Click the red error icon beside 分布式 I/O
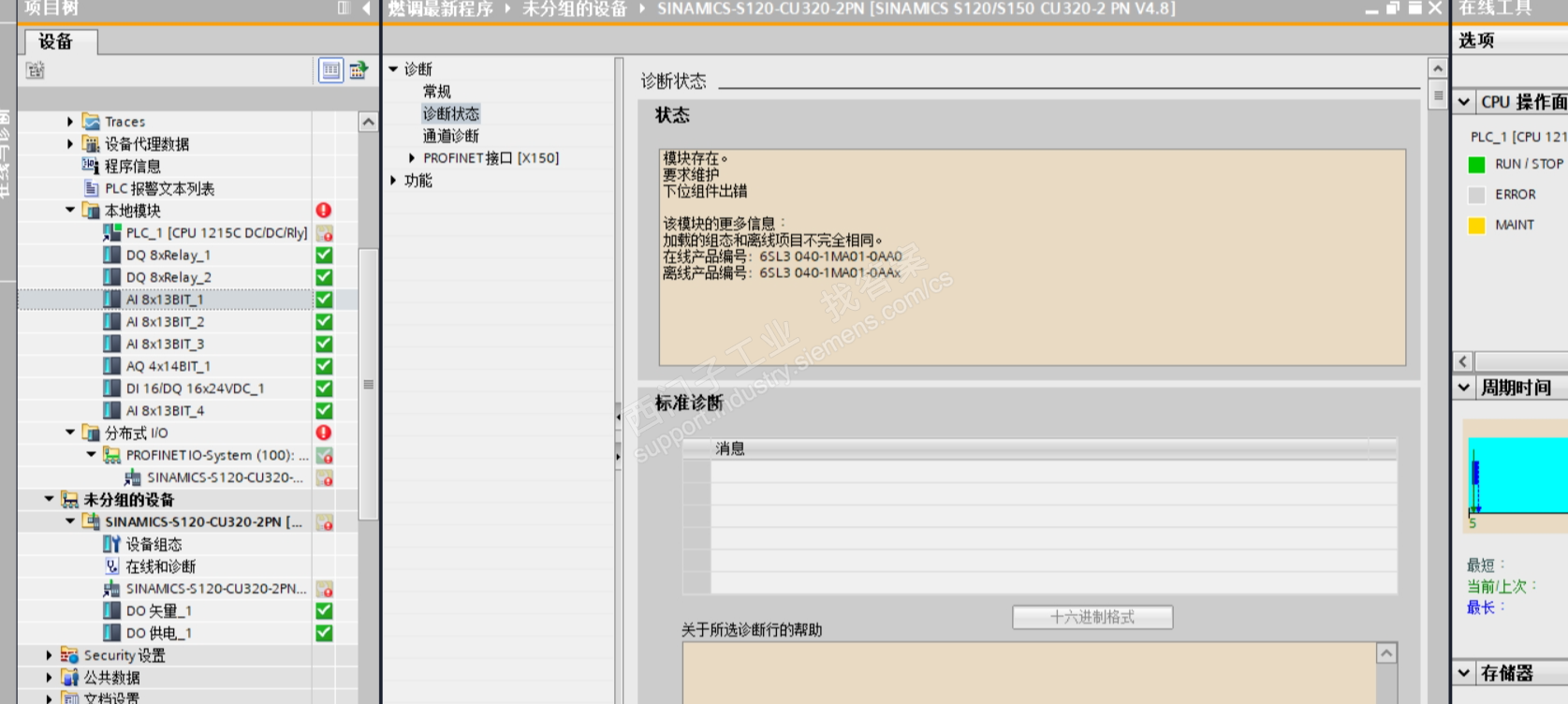1568x704 pixels. click(324, 433)
